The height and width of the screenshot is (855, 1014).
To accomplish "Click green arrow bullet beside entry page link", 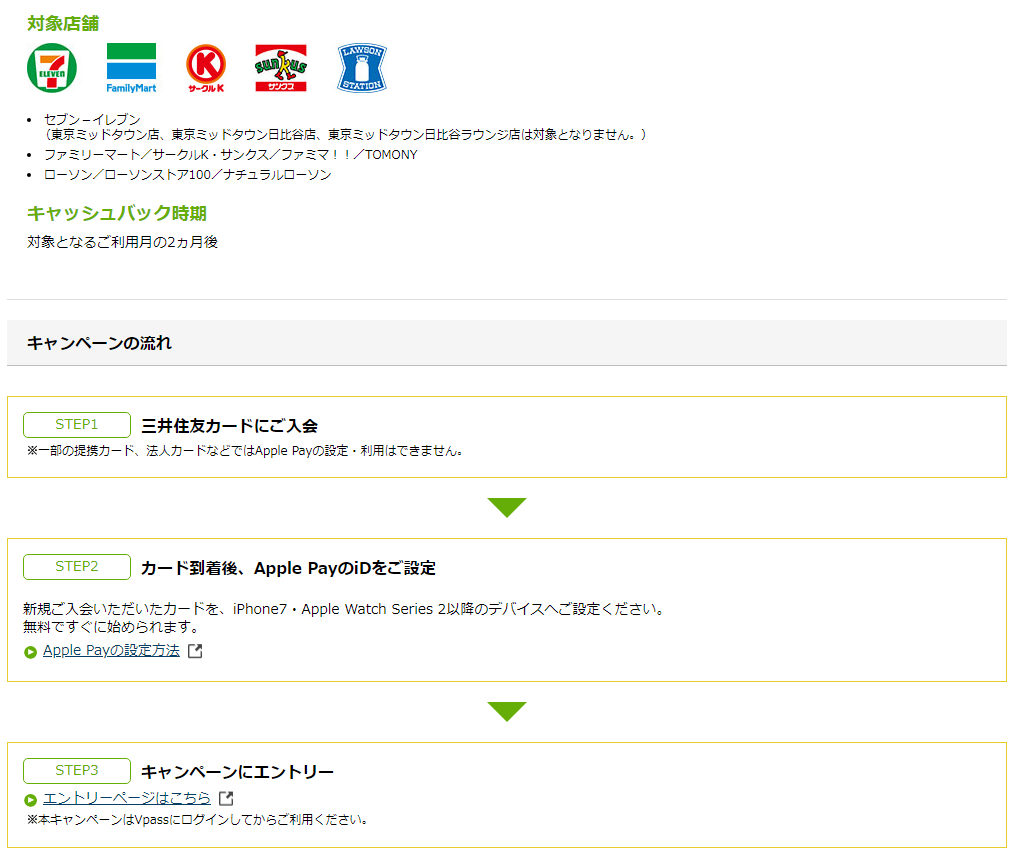I will [x=30, y=800].
